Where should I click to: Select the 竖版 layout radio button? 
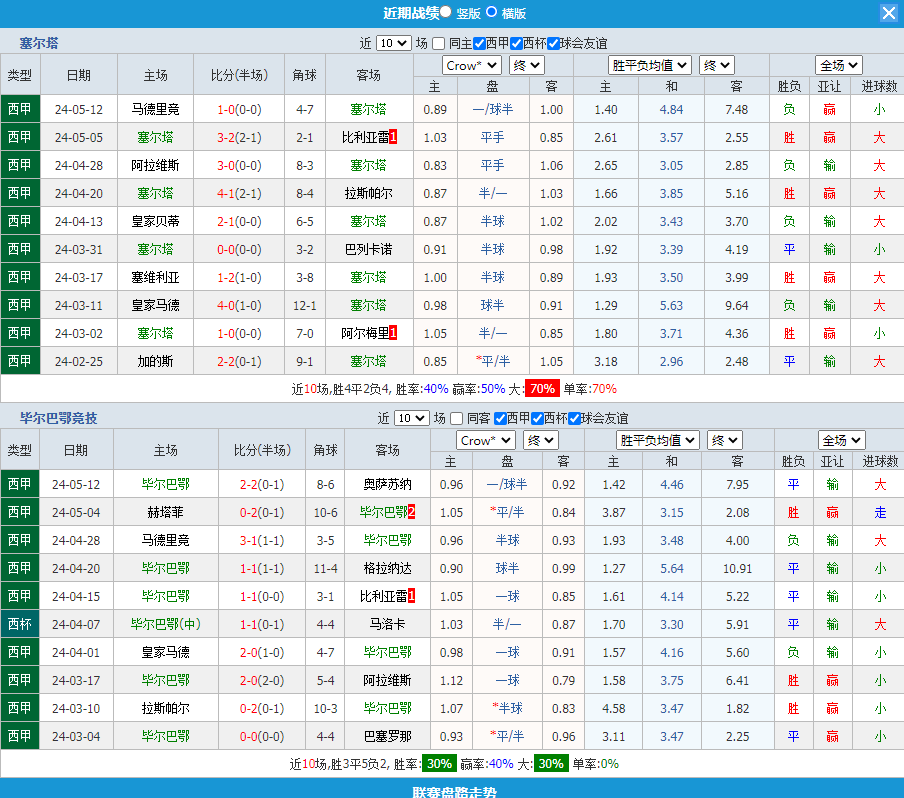[446, 12]
